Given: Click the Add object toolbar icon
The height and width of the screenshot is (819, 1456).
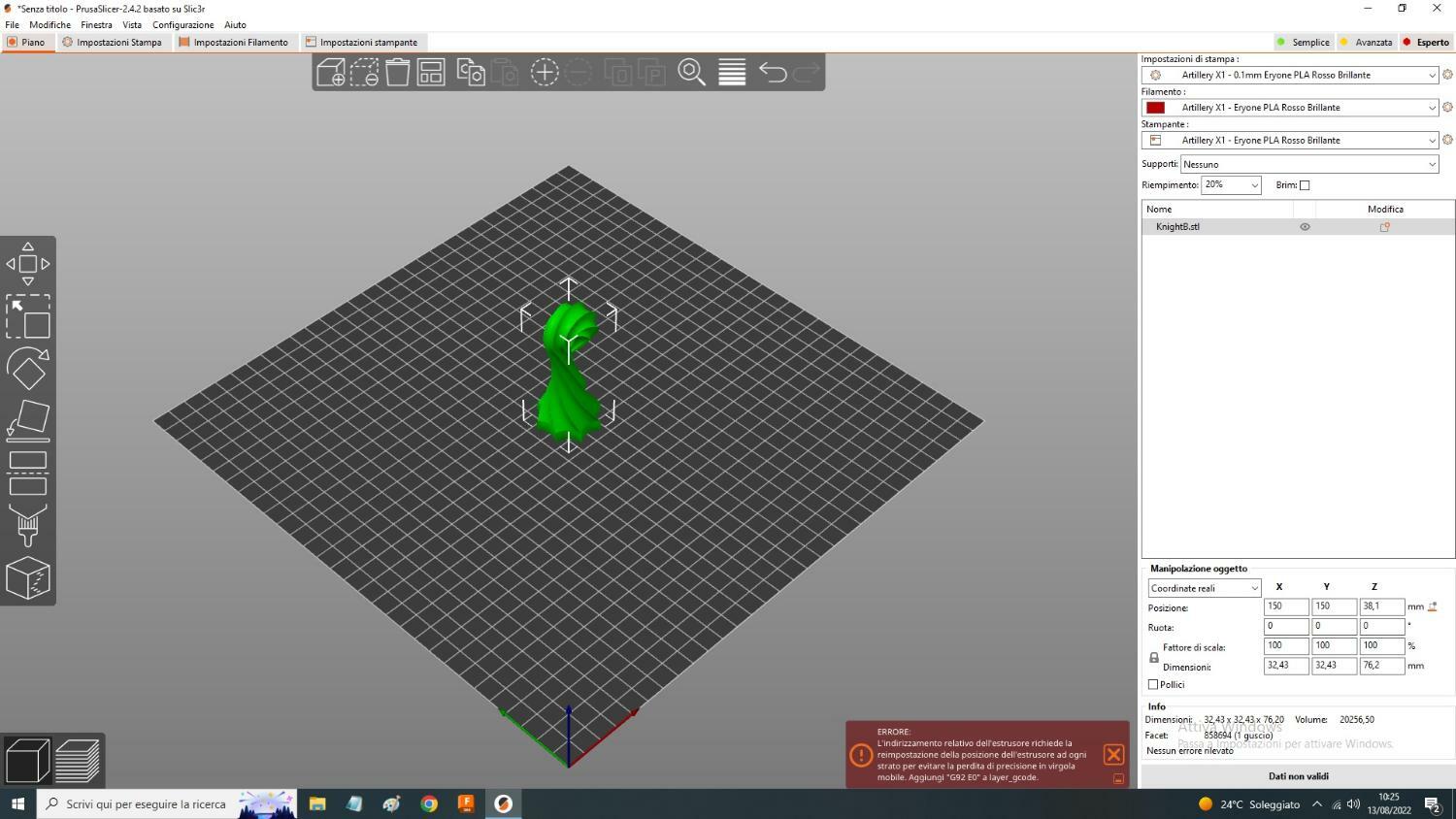Looking at the screenshot, I should (330, 72).
